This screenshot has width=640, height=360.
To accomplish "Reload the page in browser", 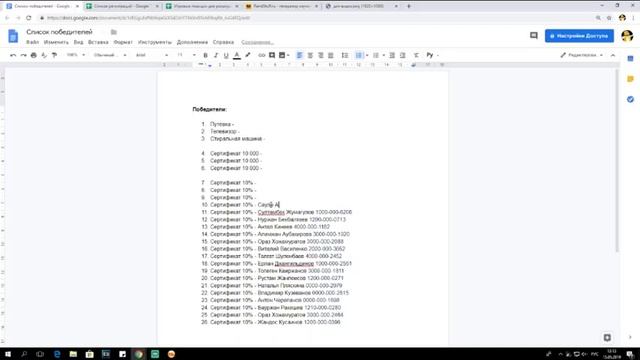I will click(29, 18).
